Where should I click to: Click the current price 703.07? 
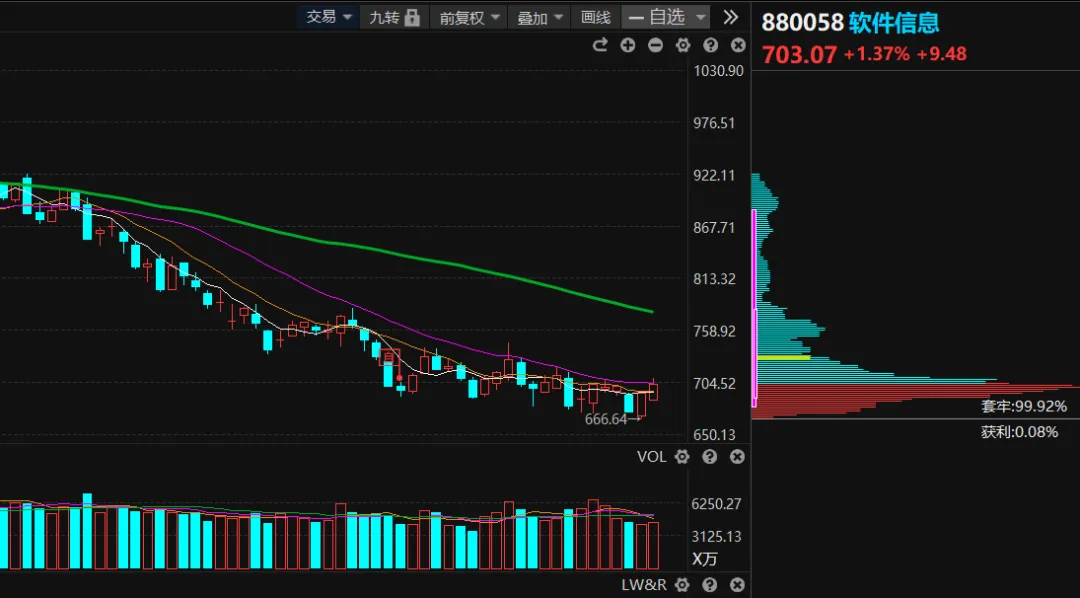pyautogui.click(x=799, y=54)
